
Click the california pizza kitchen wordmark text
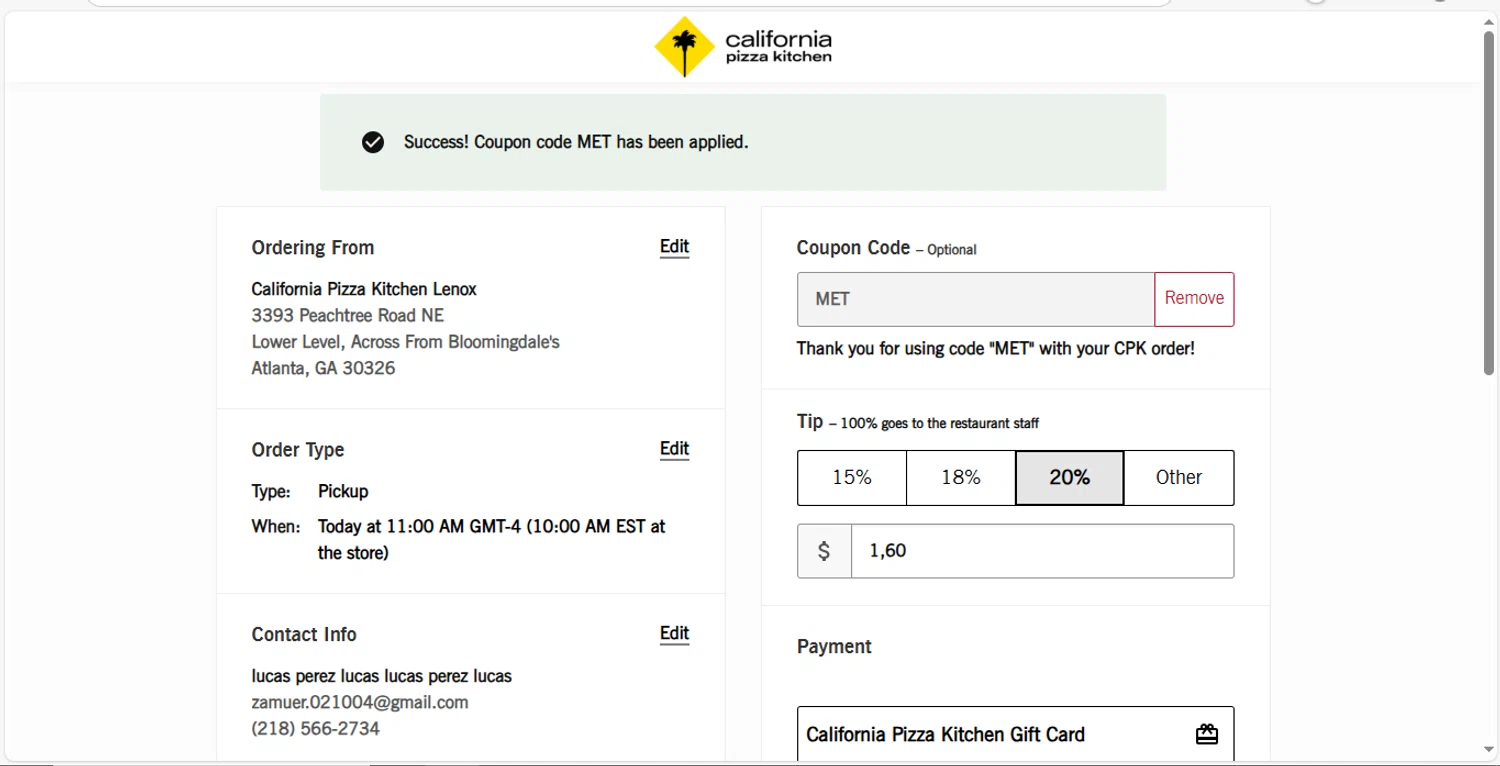(x=778, y=46)
